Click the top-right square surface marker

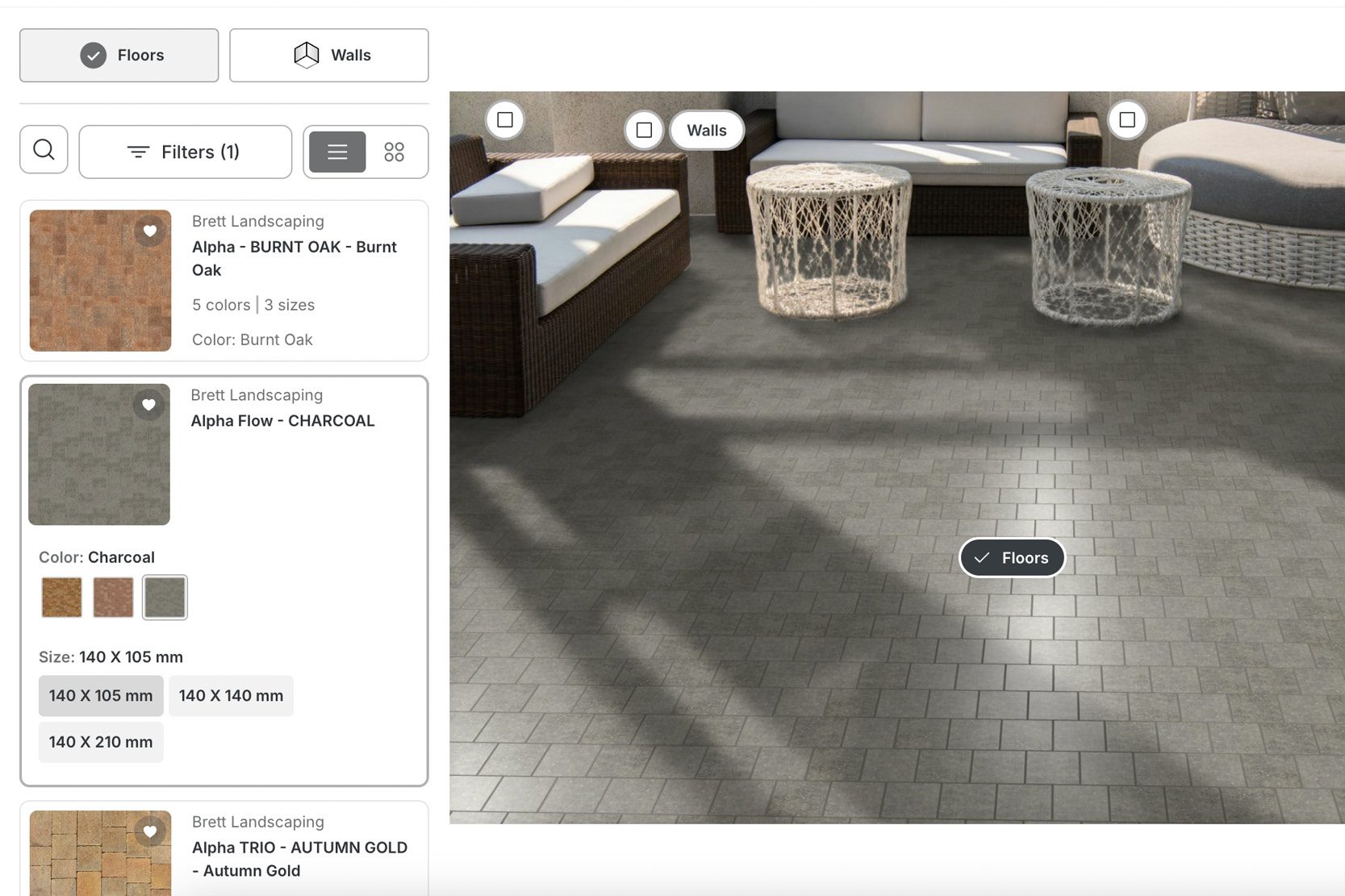coord(1127,120)
